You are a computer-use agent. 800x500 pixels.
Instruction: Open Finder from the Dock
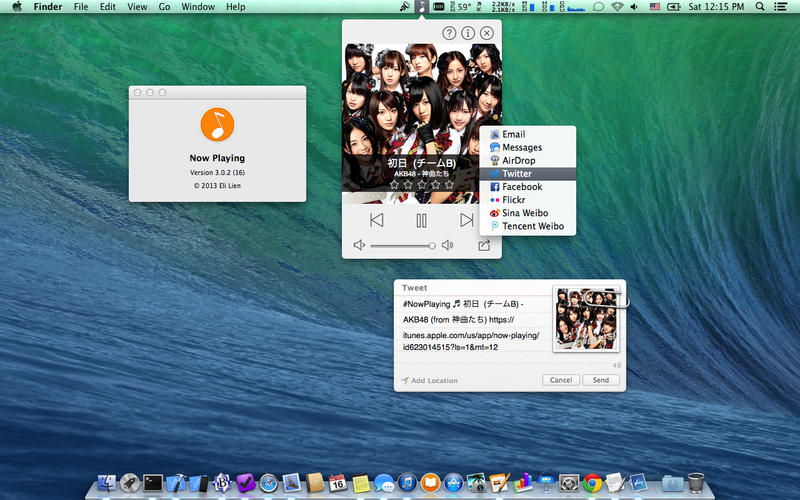click(107, 482)
